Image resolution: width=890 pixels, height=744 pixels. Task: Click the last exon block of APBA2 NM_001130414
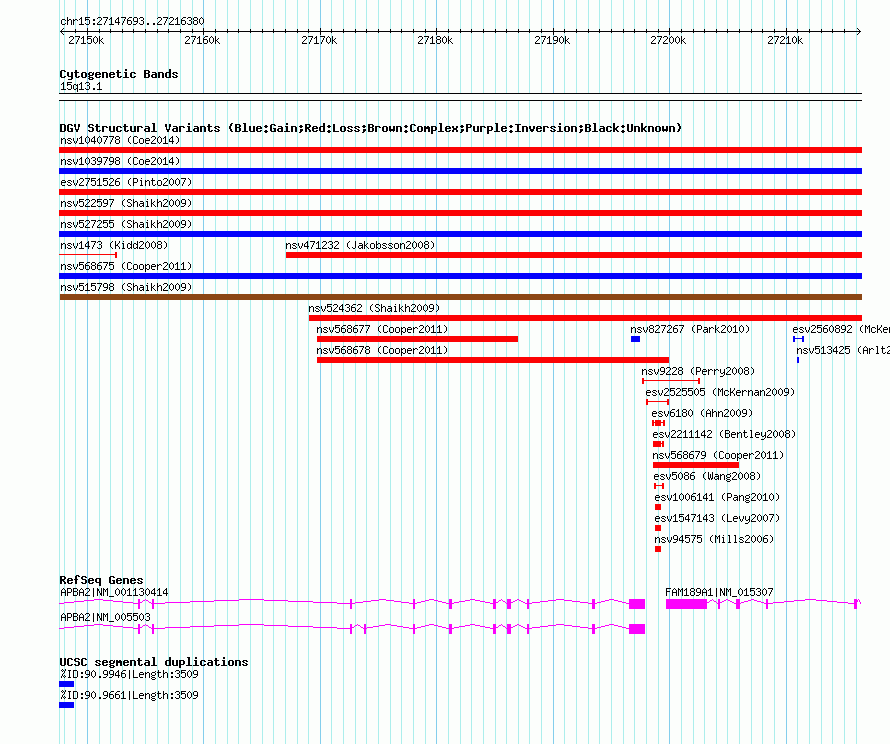637,604
